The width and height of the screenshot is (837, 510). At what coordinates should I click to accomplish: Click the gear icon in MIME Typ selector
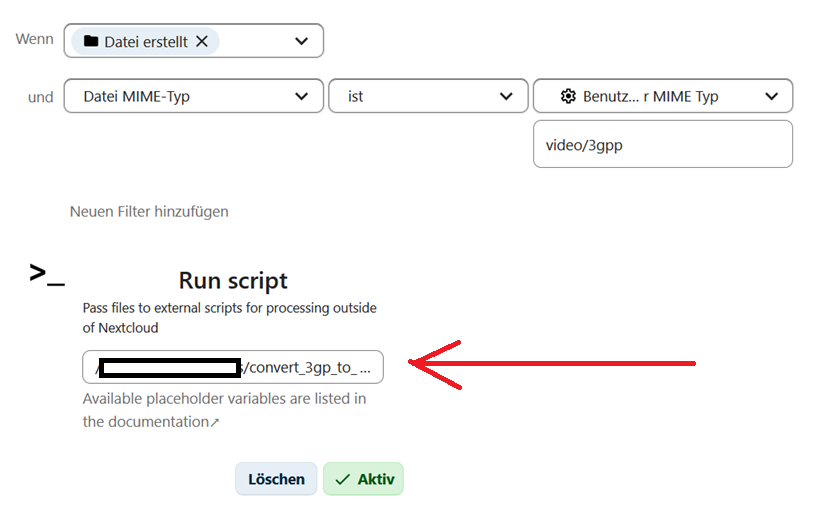568,97
